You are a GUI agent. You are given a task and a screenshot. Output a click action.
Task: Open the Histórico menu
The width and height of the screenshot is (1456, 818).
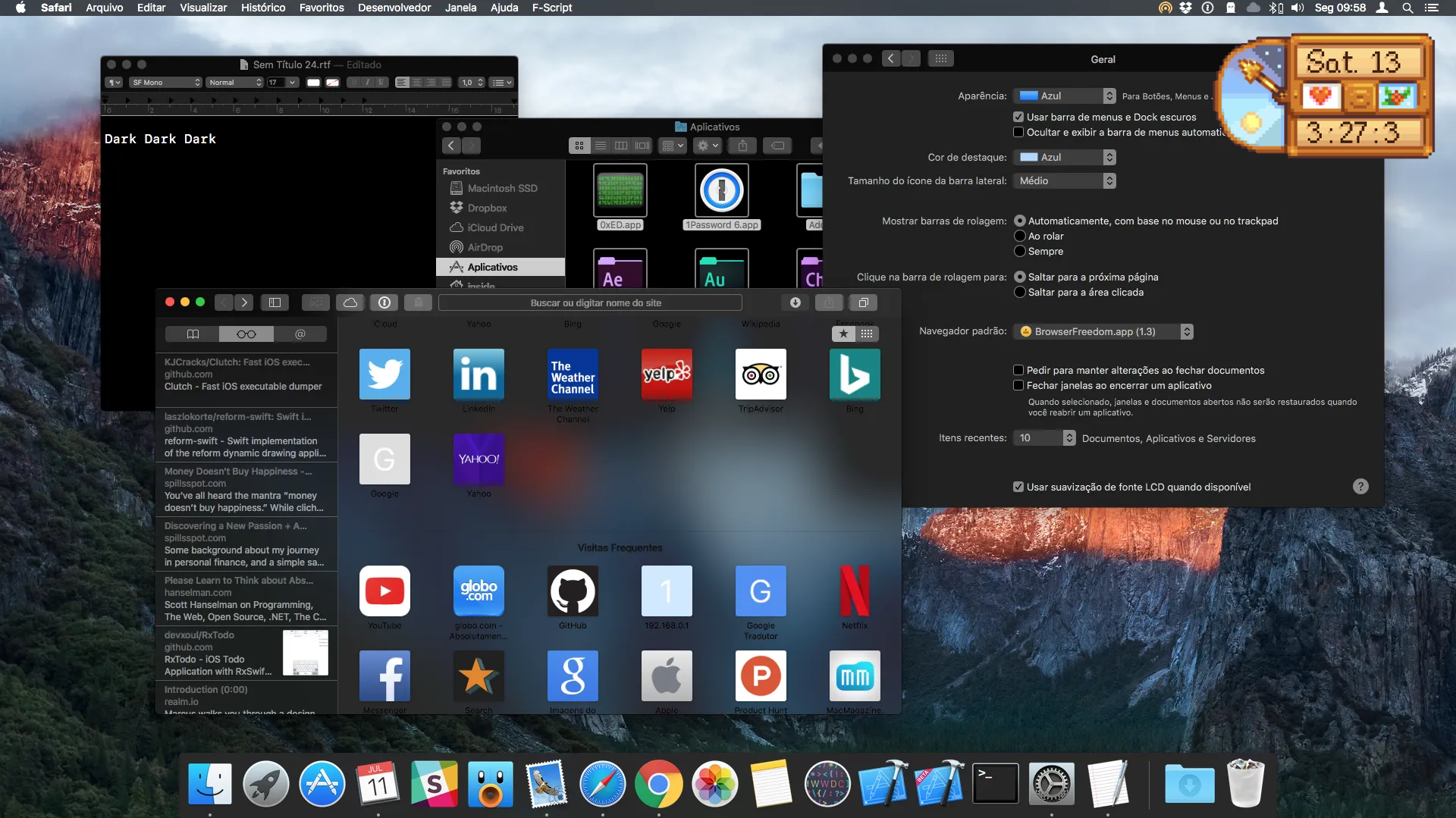[x=263, y=8]
